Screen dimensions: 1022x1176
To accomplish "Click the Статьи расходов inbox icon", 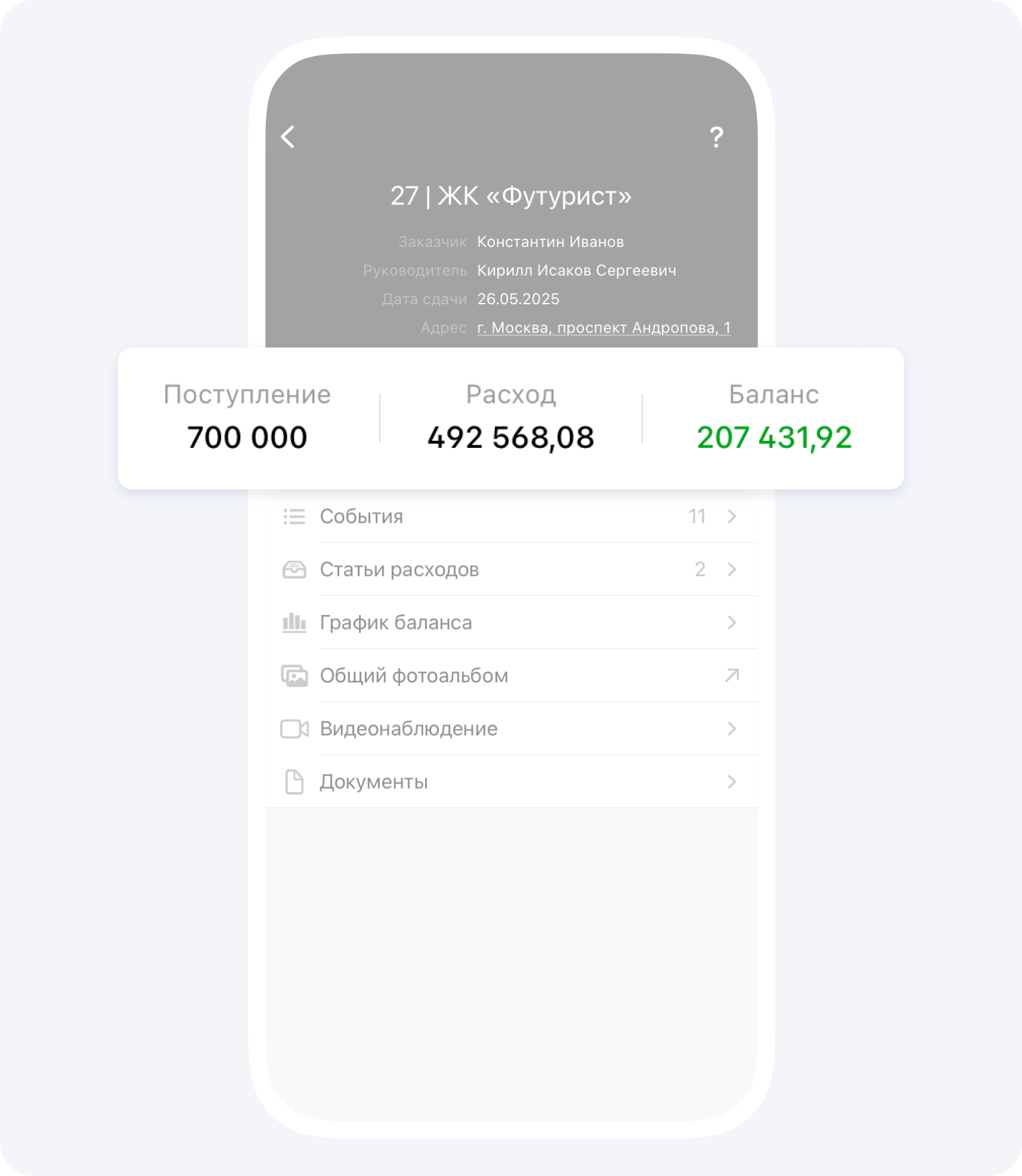I will [x=294, y=569].
